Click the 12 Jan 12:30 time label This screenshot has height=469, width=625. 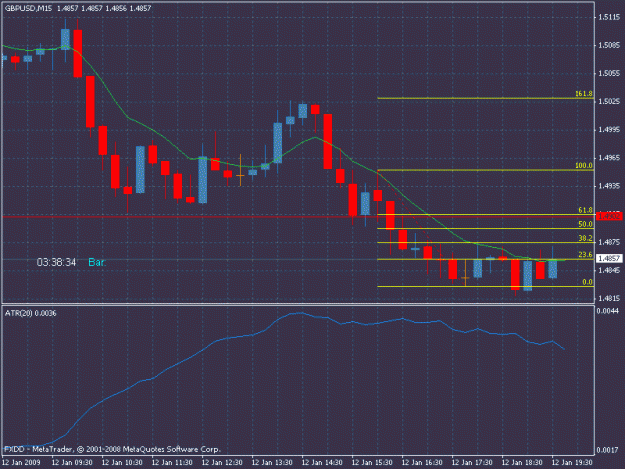(222, 463)
